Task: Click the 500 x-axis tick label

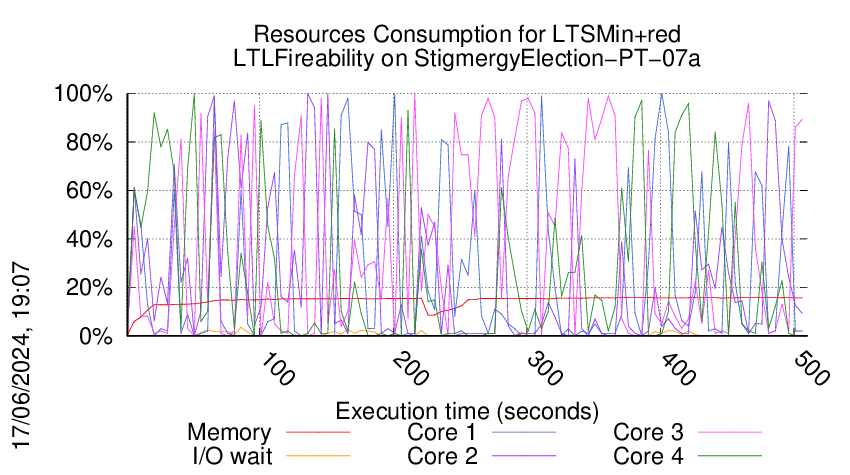Action: point(812,370)
